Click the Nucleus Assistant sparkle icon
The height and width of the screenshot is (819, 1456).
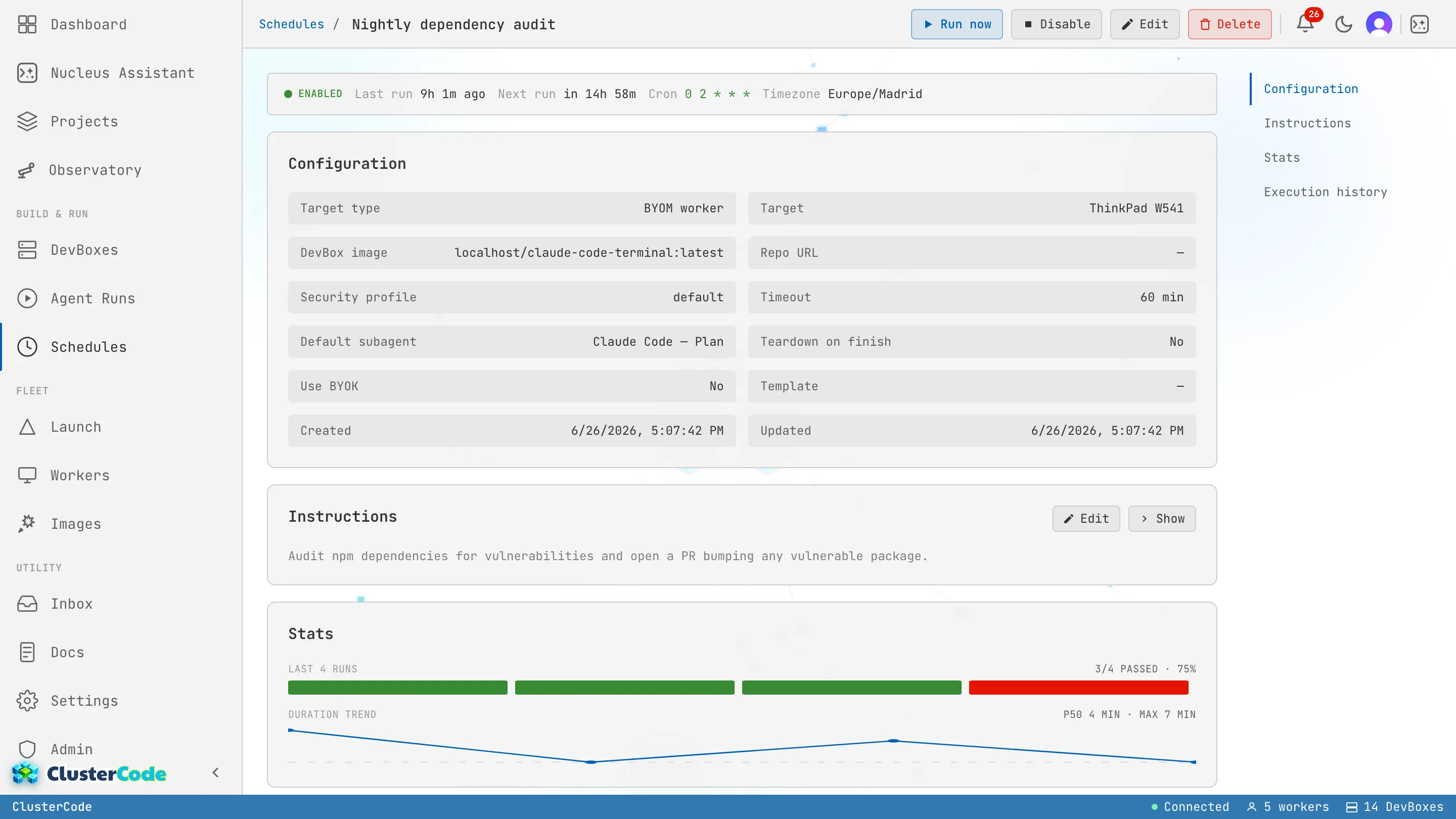pyautogui.click(x=27, y=73)
